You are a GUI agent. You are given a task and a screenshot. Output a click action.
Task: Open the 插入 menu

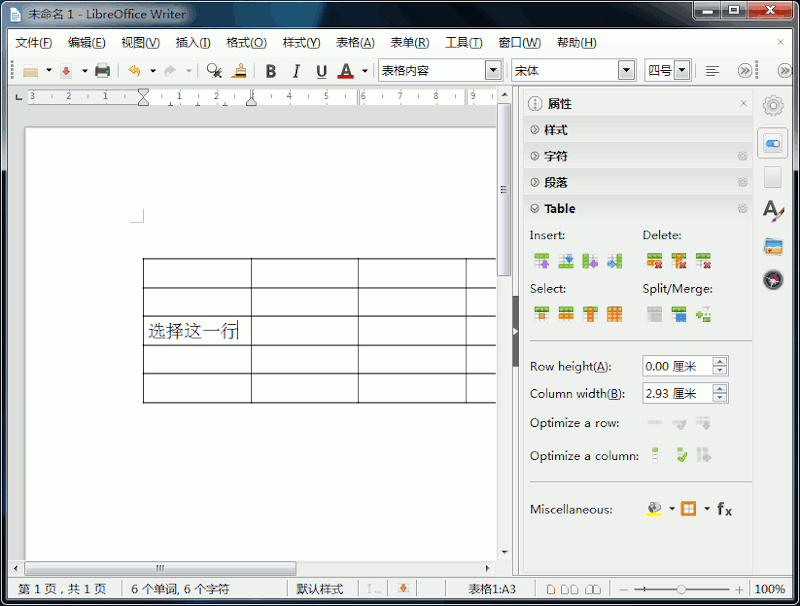click(x=192, y=43)
